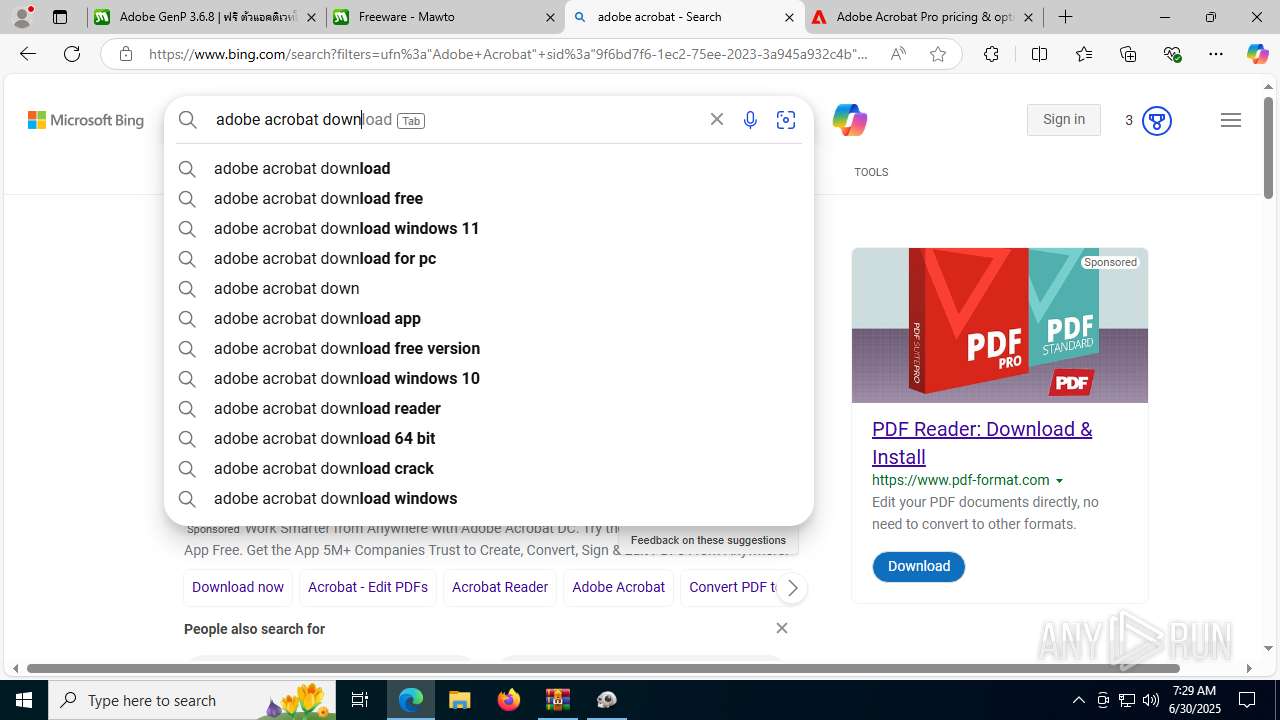
Task: Open TOOLS search filter menu
Action: (871, 172)
